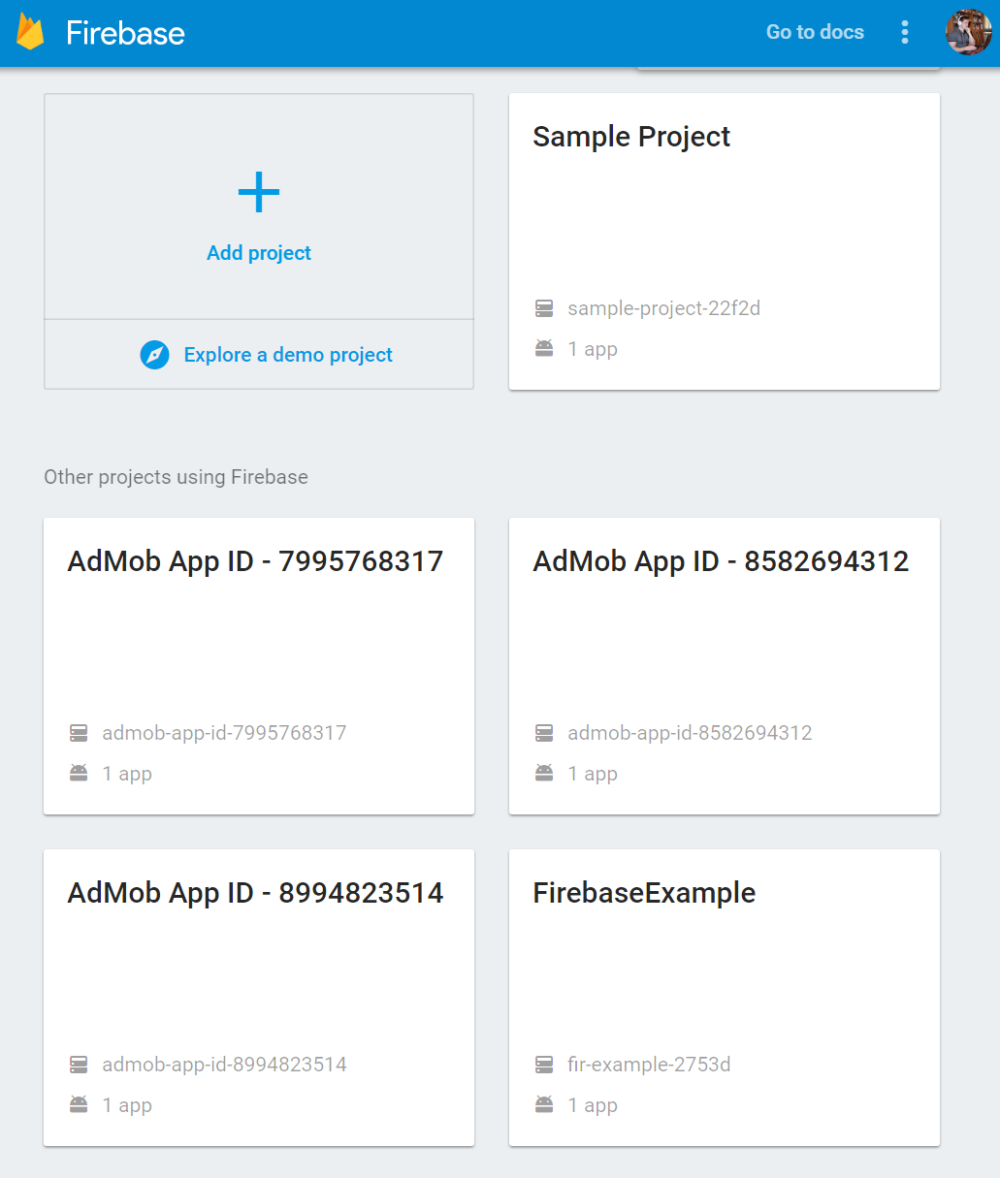This screenshot has height=1178, width=1000.
Task: Click the Add project button
Action: tap(258, 253)
